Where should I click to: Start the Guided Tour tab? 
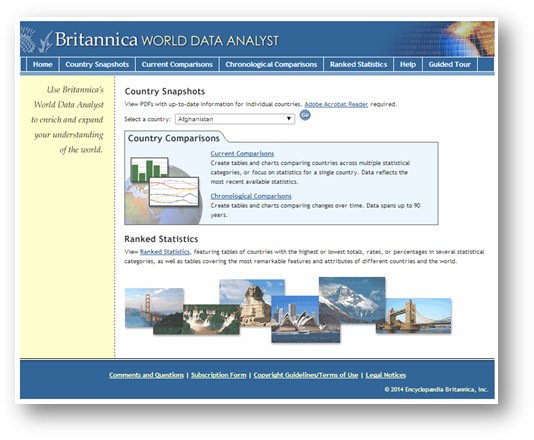450,64
